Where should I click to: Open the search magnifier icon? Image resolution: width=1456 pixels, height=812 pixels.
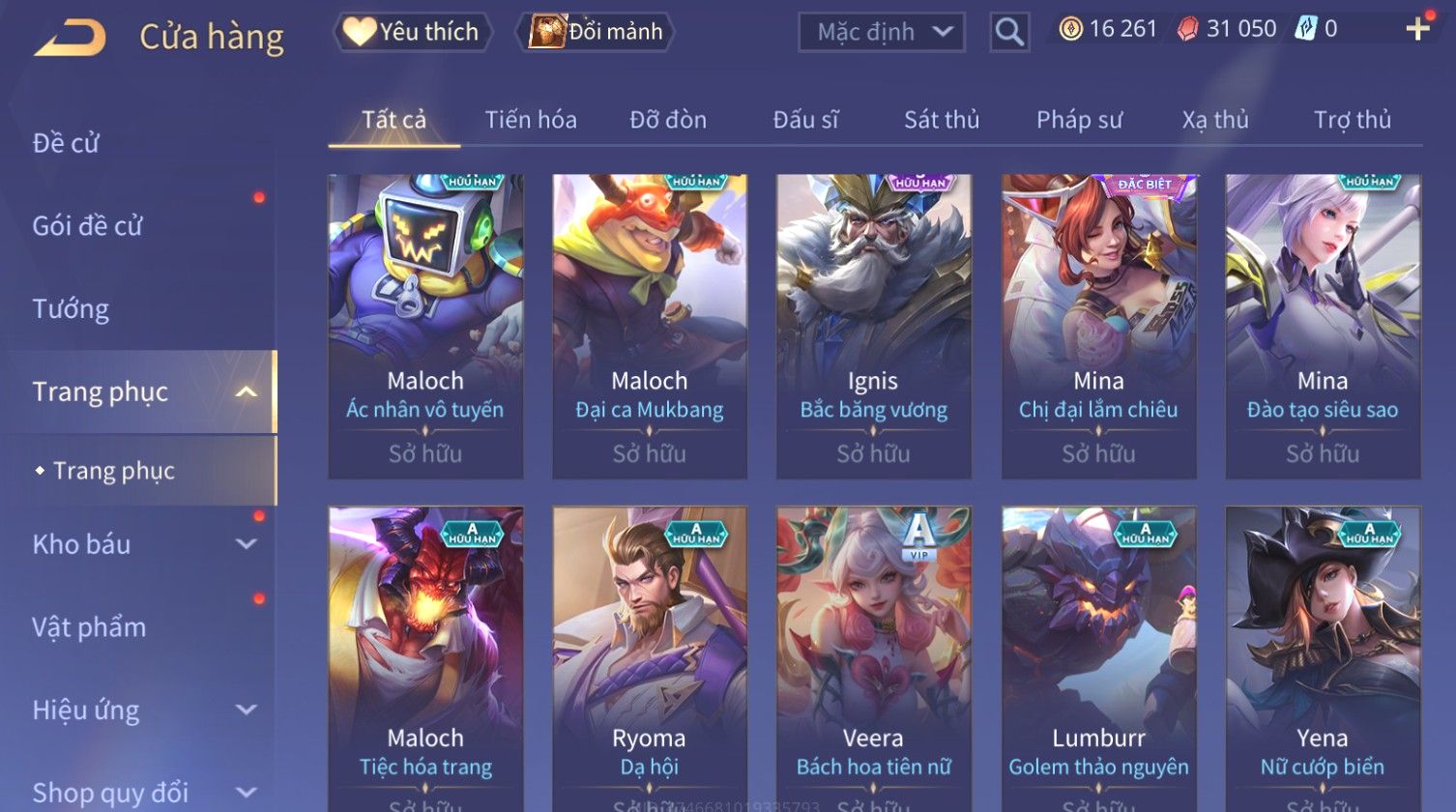pyautogui.click(x=1009, y=33)
